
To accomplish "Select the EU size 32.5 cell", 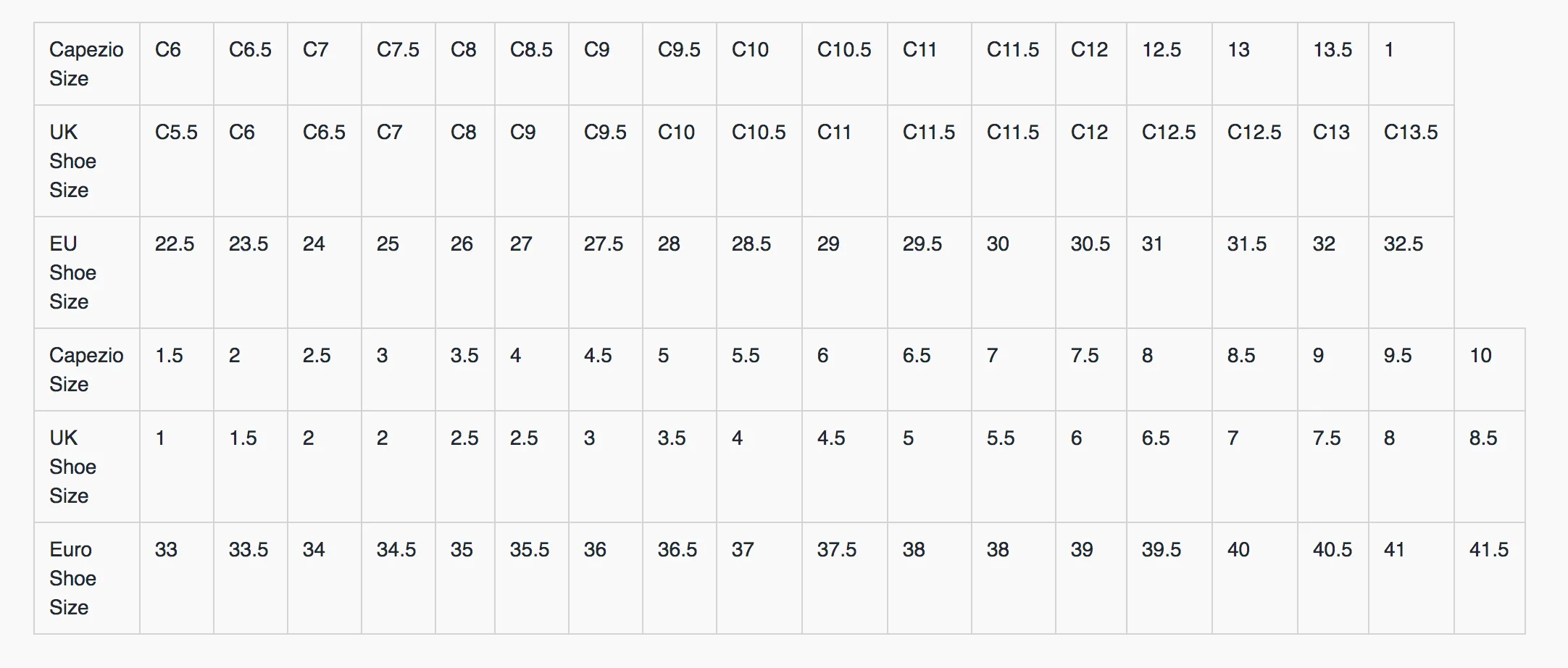I will (1411, 272).
